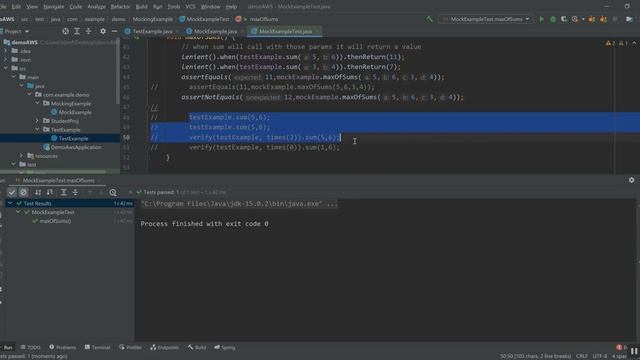Expand the StudentProj package
640x360 pixels.
pyautogui.click(x=37, y=121)
